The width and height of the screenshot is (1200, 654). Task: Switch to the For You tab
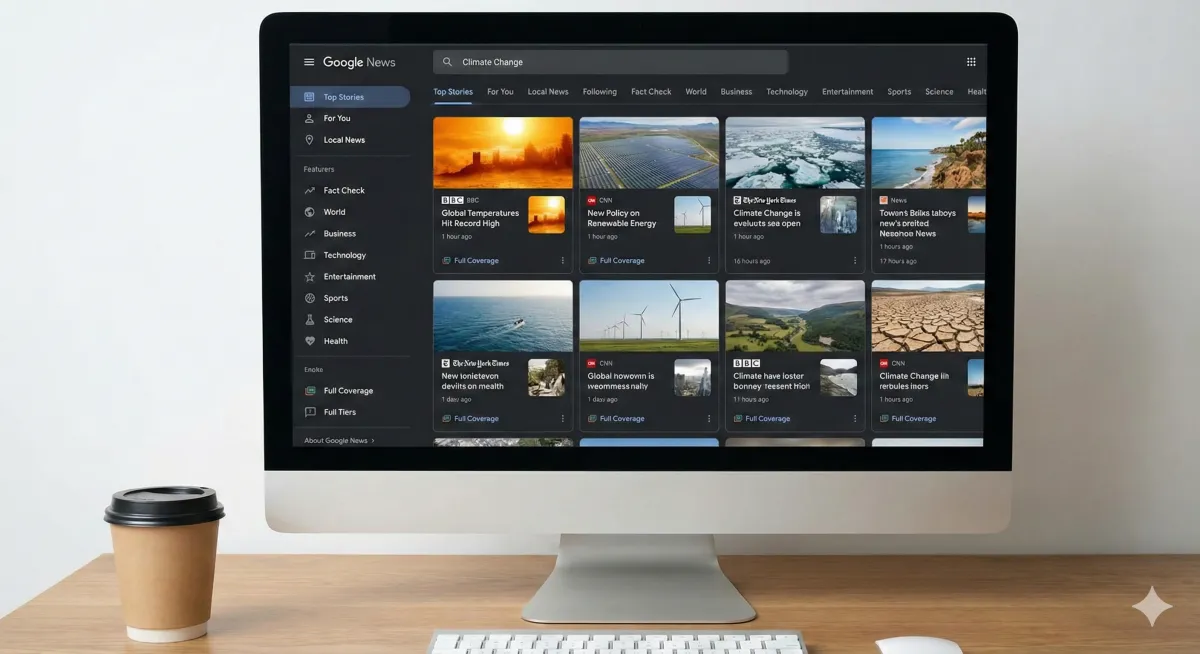(500, 92)
